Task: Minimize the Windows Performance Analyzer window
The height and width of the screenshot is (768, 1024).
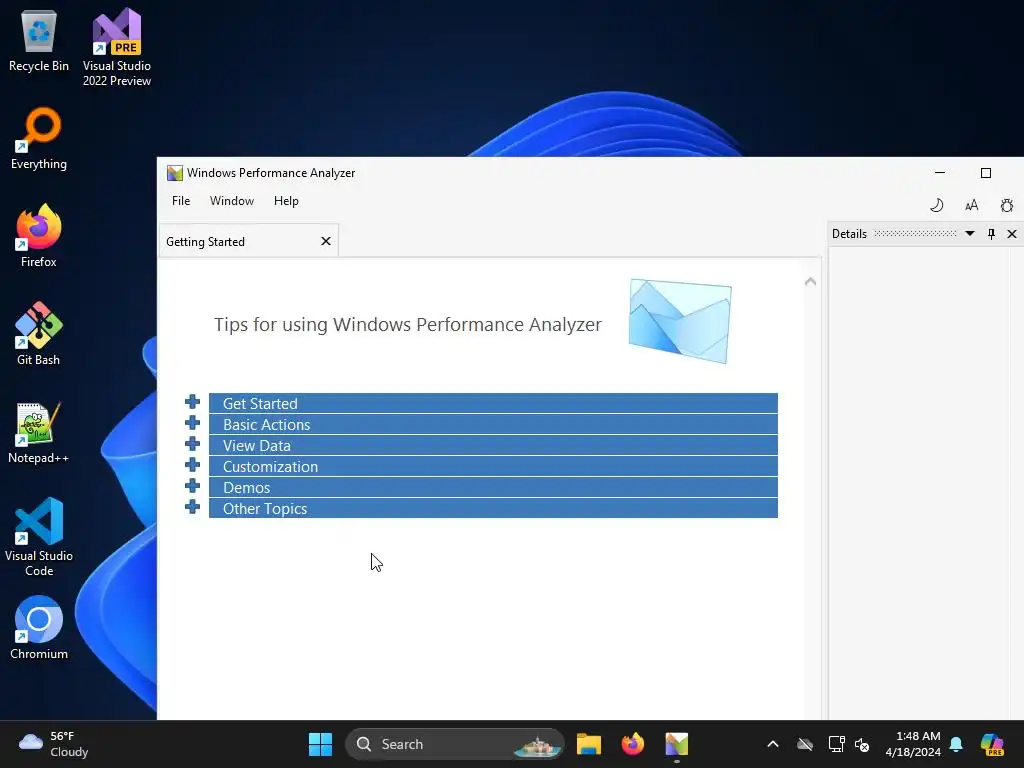Action: pos(940,172)
